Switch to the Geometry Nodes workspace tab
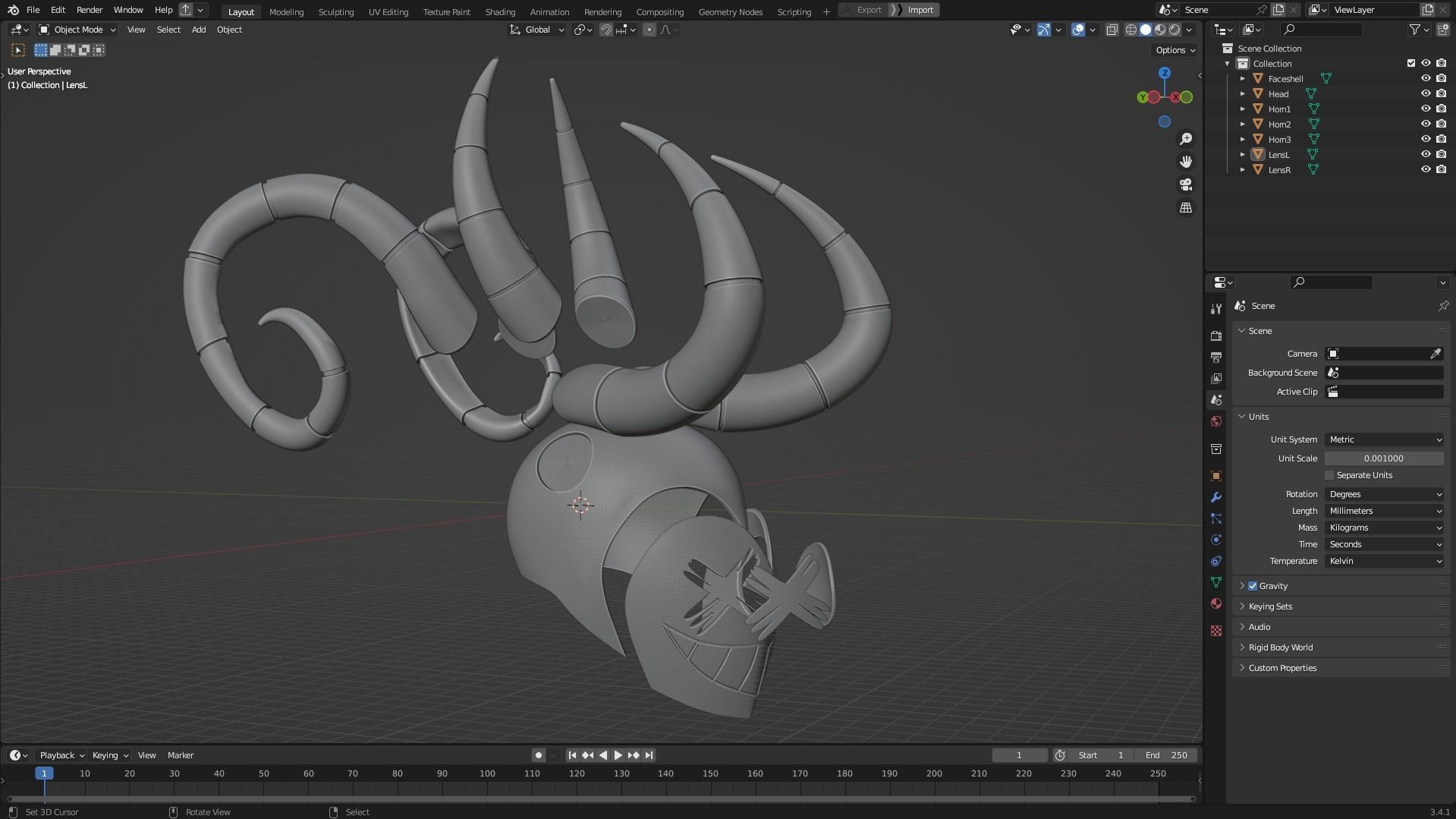The image size is (1456, 819). pyautogui.click(x=731, y=11)
